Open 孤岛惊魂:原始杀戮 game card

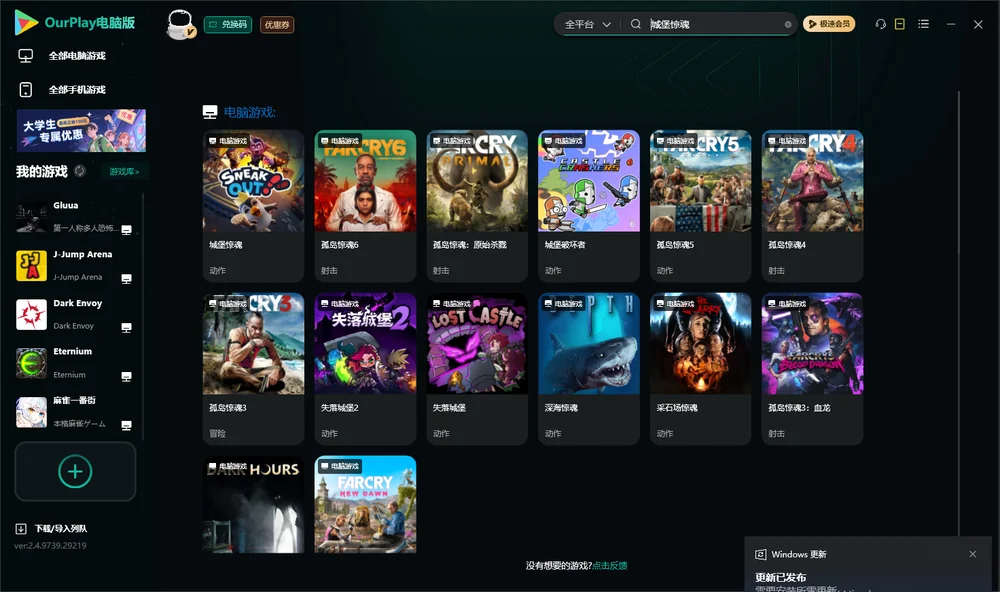(477, 206)
